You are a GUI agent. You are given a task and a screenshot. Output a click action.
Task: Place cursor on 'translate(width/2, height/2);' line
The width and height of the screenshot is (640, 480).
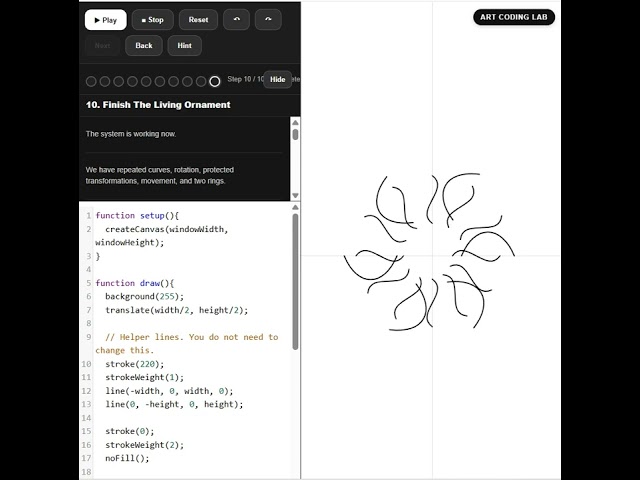coord(176,310)
